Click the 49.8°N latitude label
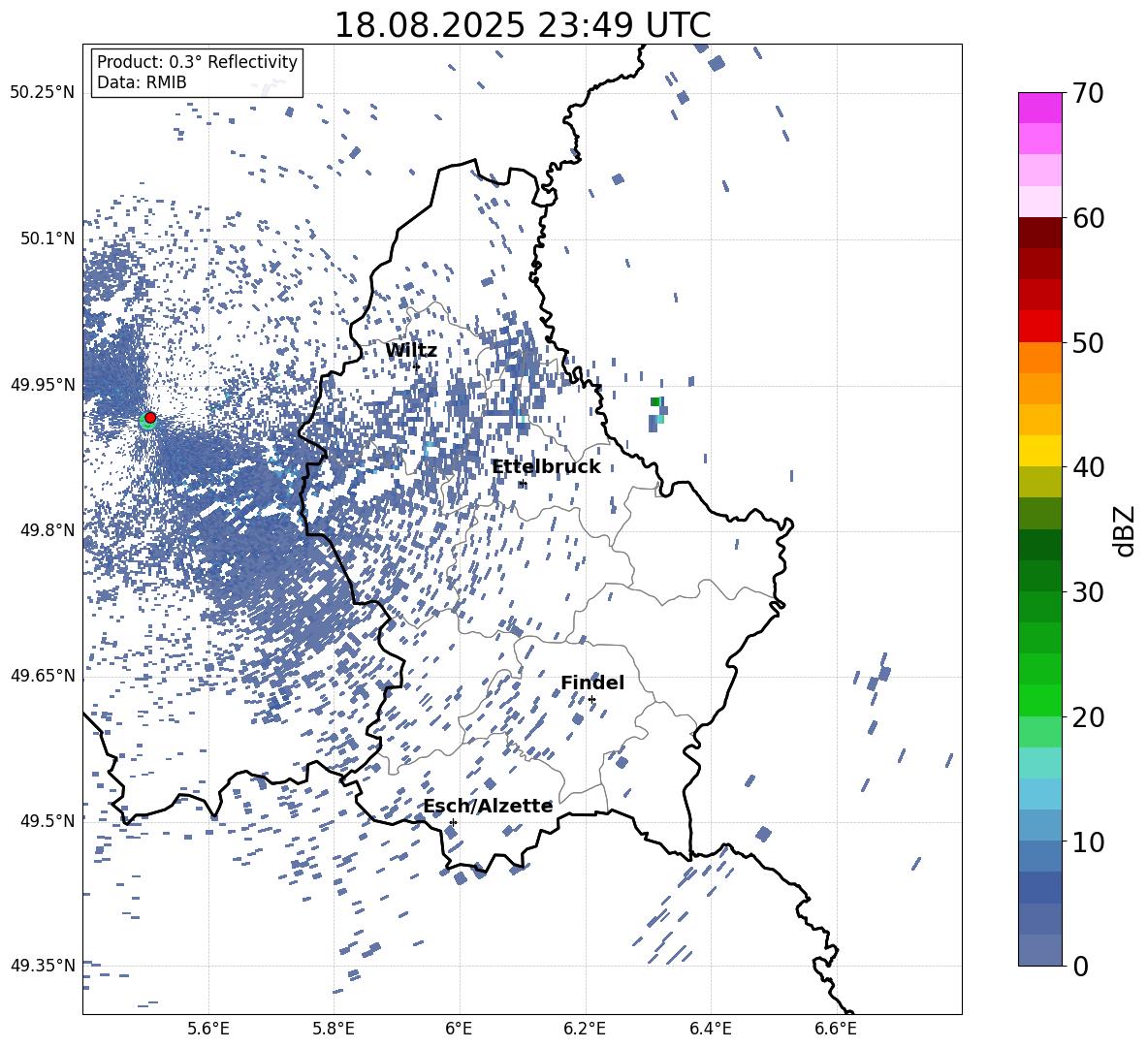1148x1048 pixels. (47, 530)
